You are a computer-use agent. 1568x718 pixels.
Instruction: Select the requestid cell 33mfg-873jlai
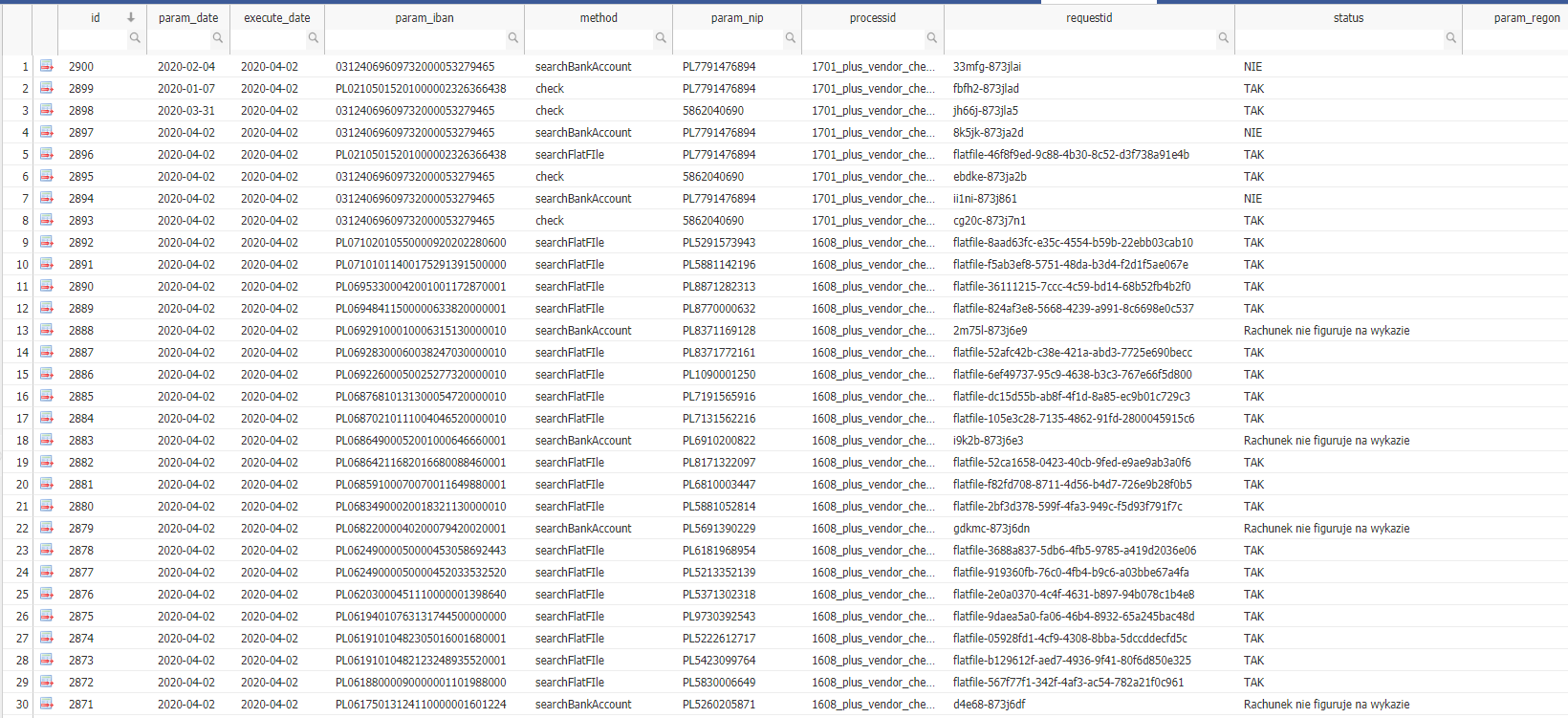click(x=987, y=67)
